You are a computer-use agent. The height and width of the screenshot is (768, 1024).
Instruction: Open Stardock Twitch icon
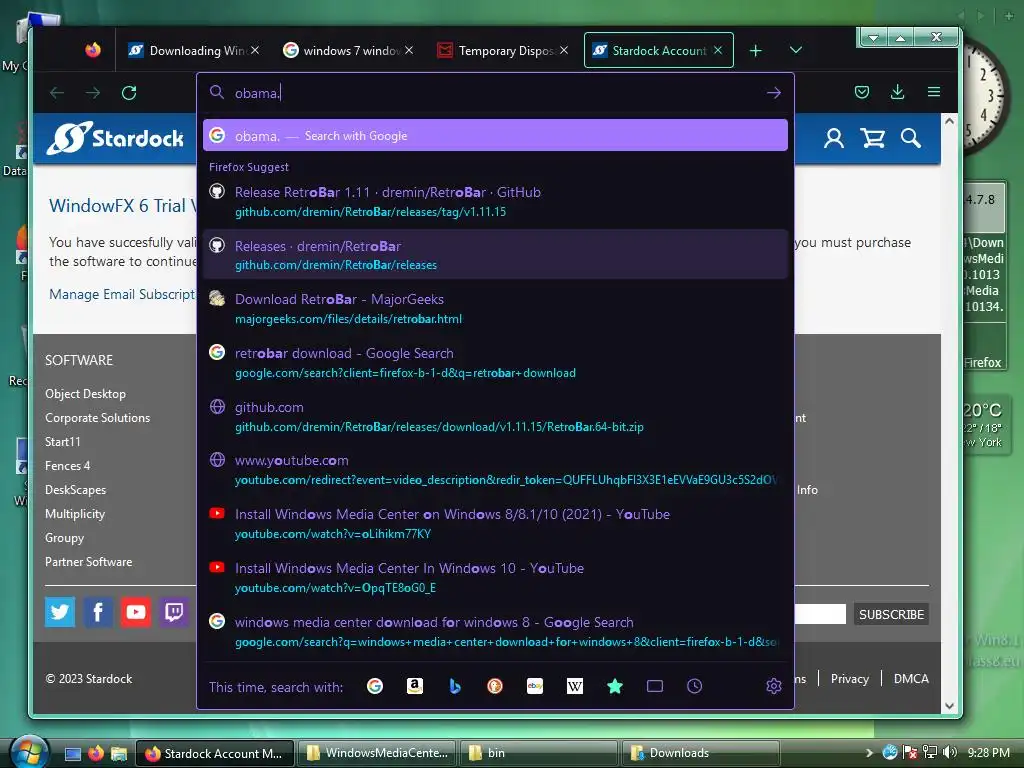click(174, 612)
